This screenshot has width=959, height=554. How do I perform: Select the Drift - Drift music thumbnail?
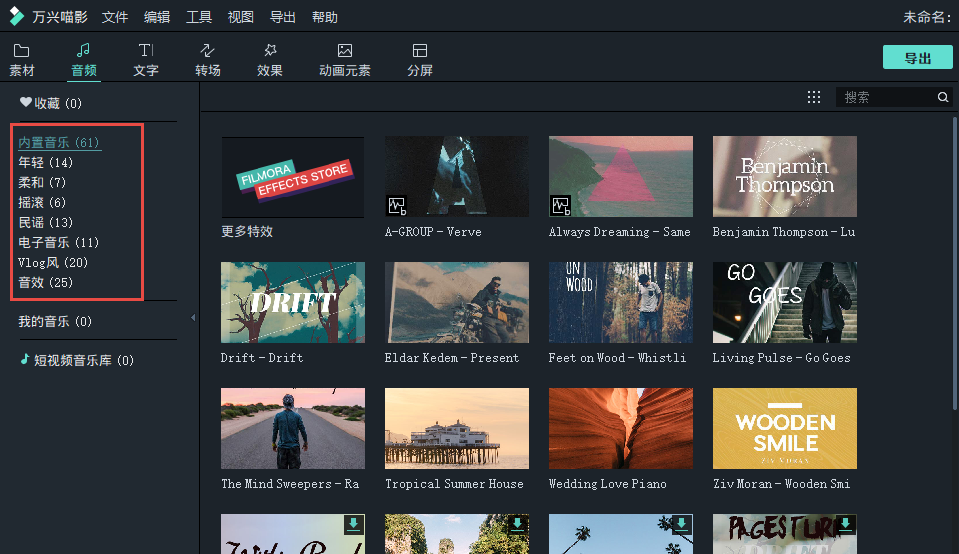tap(293, 302)
